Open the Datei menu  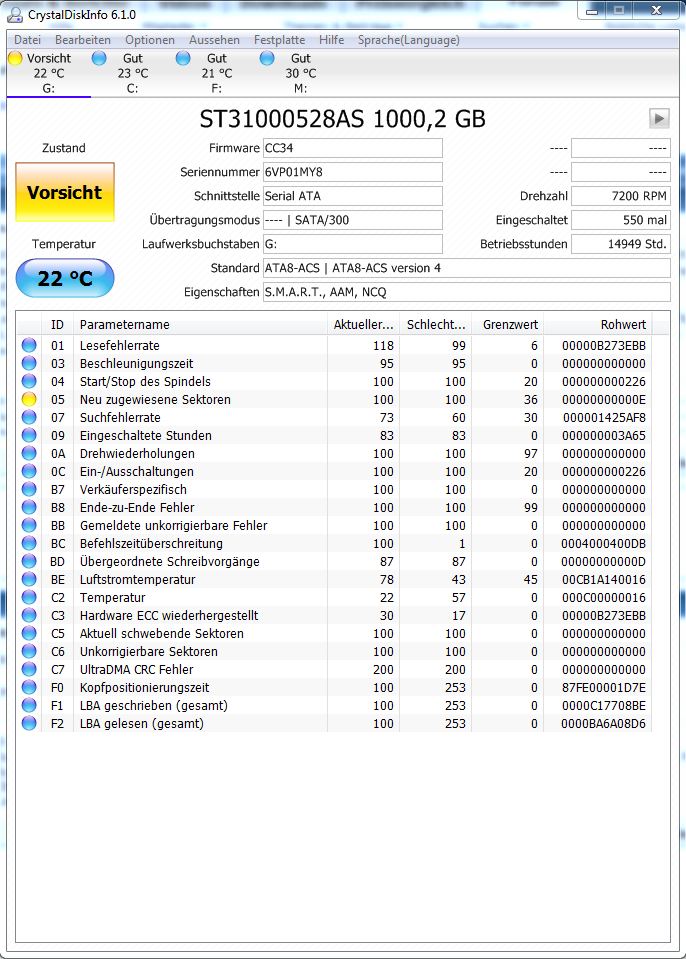click(28, 40)
